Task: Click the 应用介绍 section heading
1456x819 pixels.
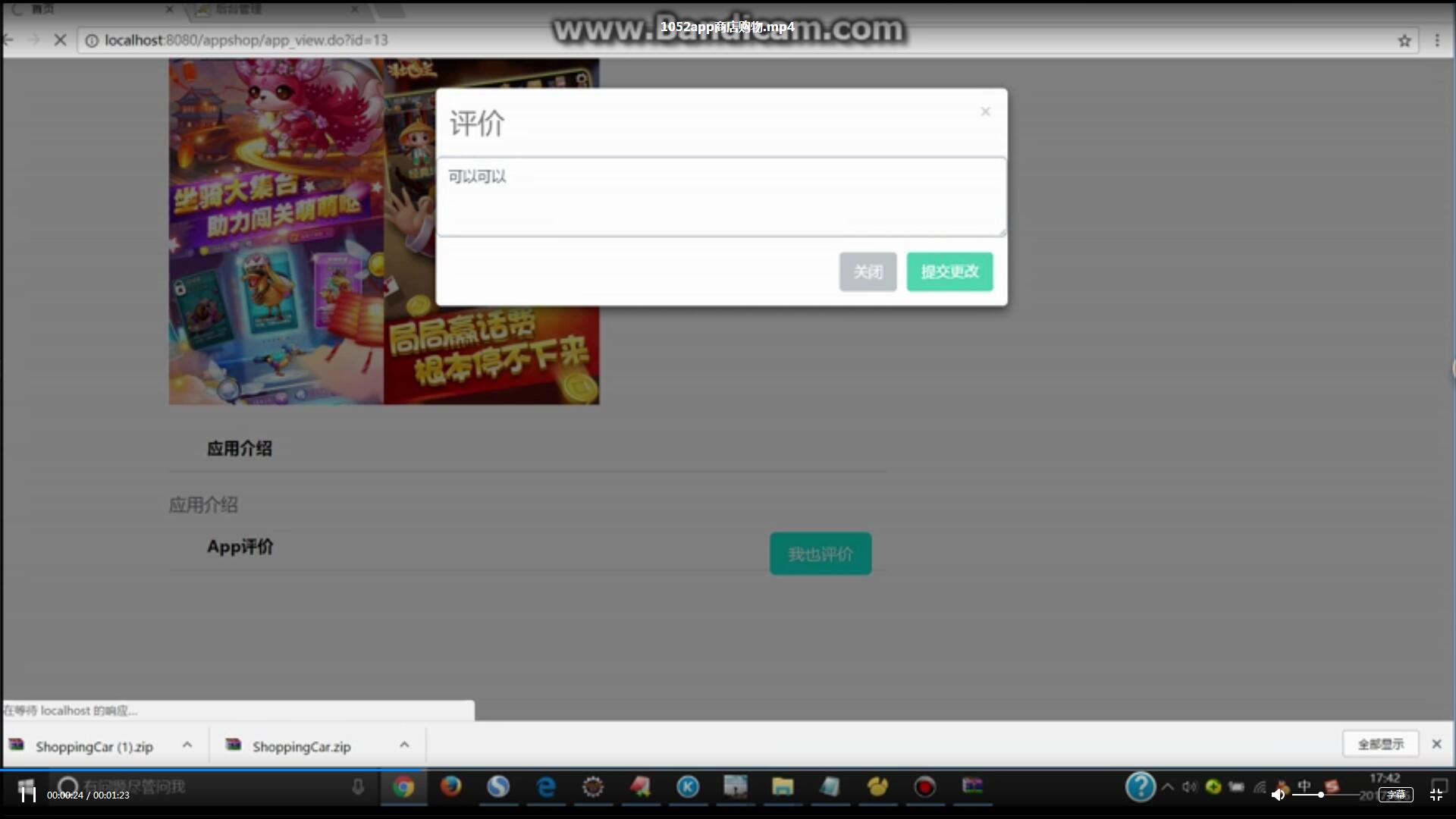Action: point(240,448)
